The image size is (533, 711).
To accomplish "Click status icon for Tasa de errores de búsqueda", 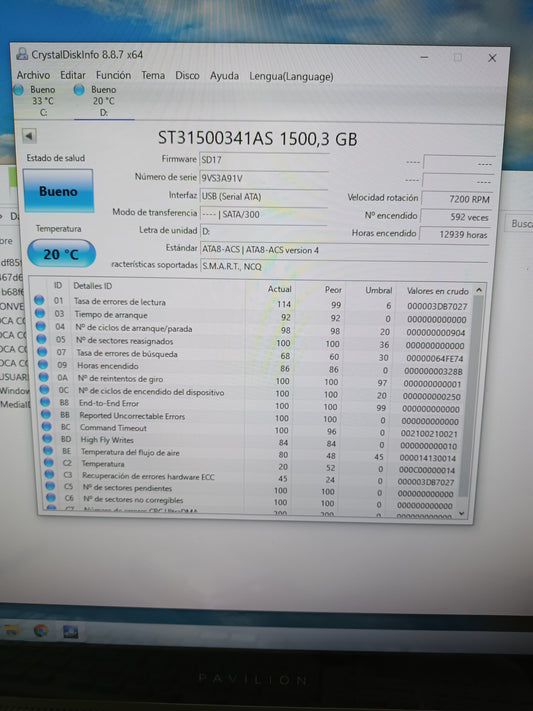I will tap(42, 351).
